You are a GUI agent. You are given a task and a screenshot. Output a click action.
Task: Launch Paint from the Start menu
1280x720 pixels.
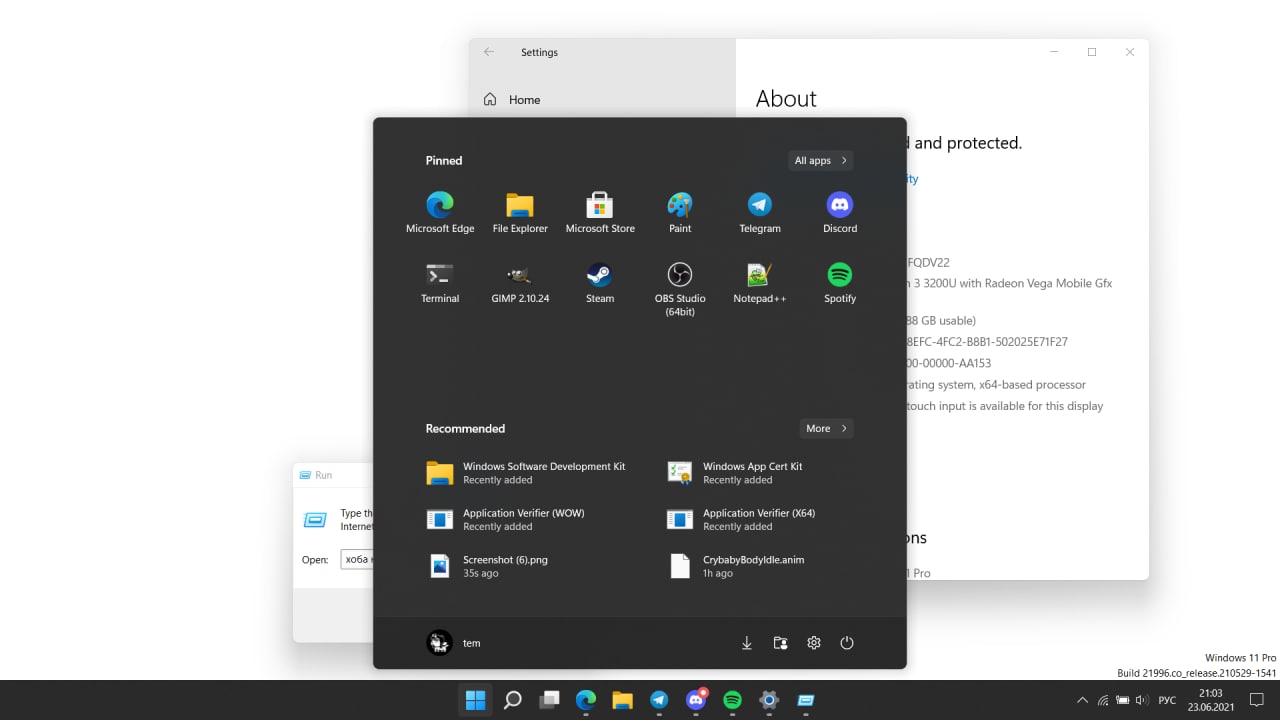[x=680, y=212]
